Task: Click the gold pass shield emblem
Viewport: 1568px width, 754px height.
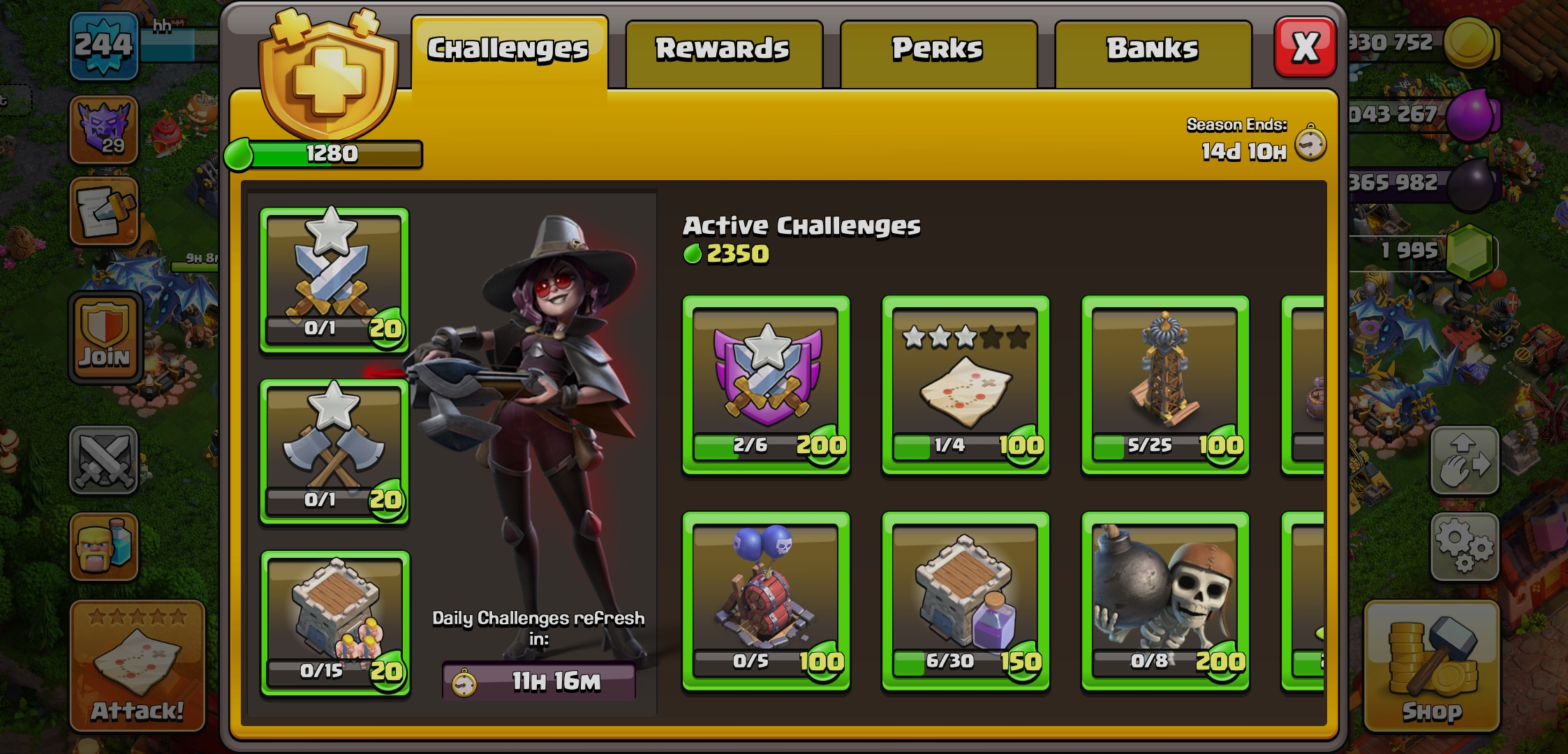Action: [x=327, y=75]
